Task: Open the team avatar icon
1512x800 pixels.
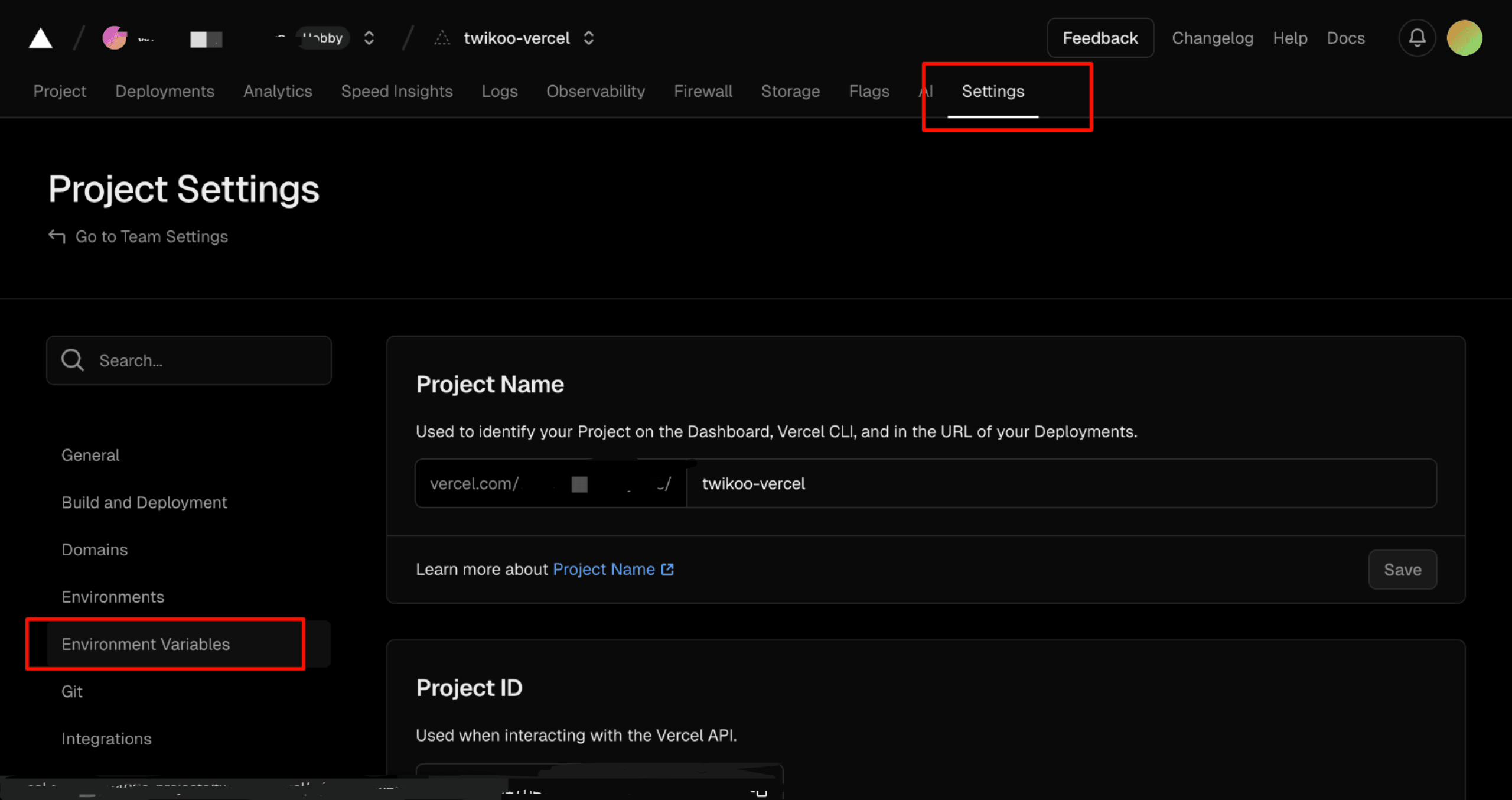Action: (115, 38)
